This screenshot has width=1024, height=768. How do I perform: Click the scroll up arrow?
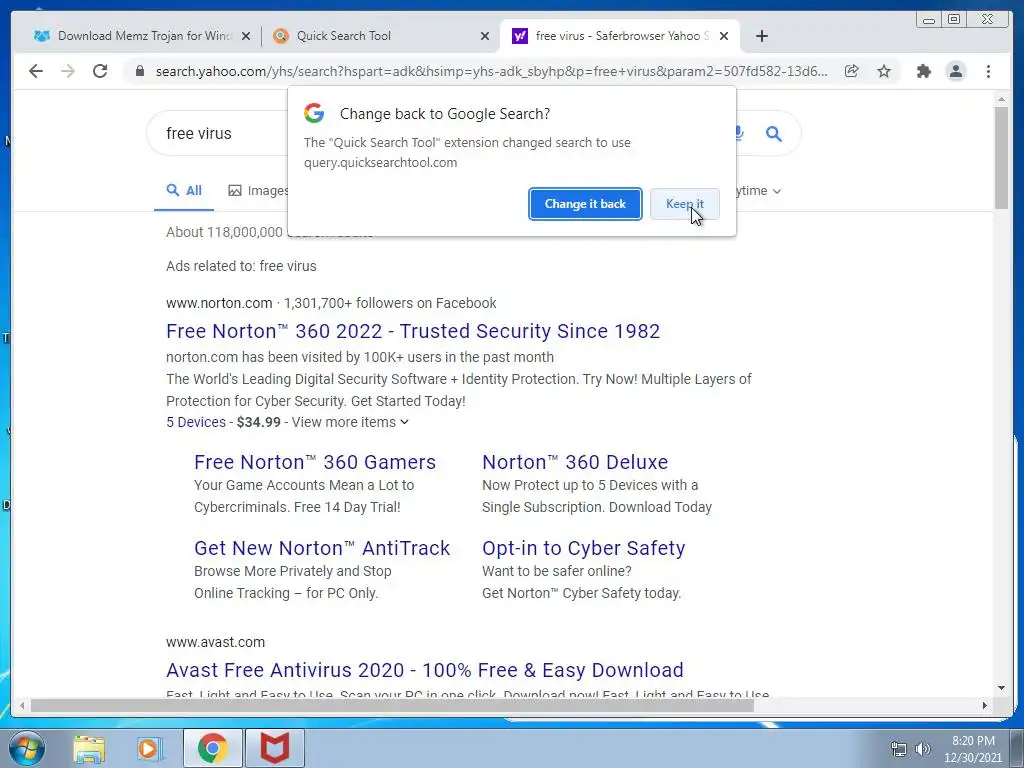[x=1001, y=99]
